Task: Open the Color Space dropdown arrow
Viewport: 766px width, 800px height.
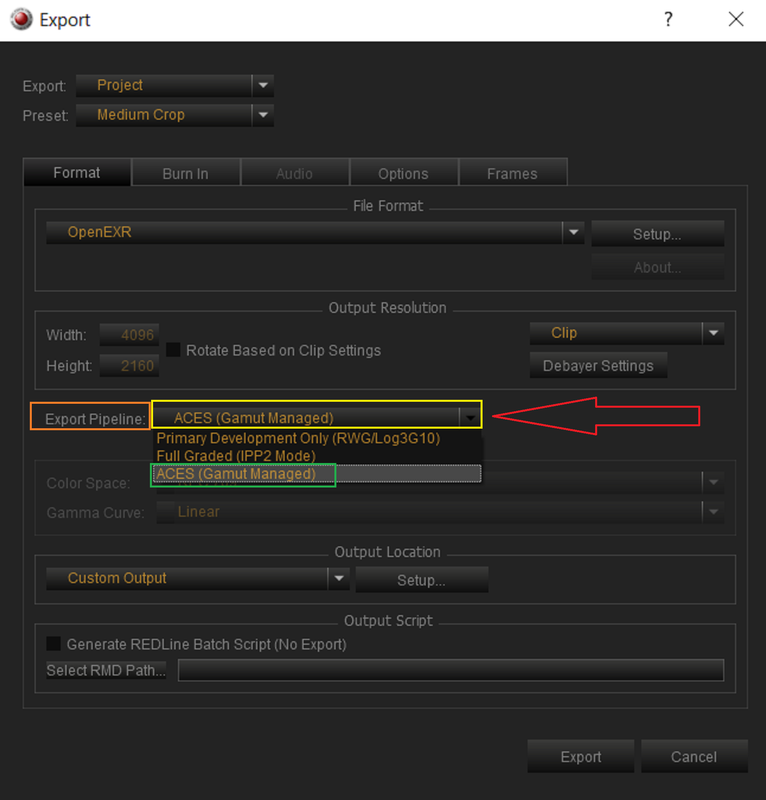Action: point(713,482)
